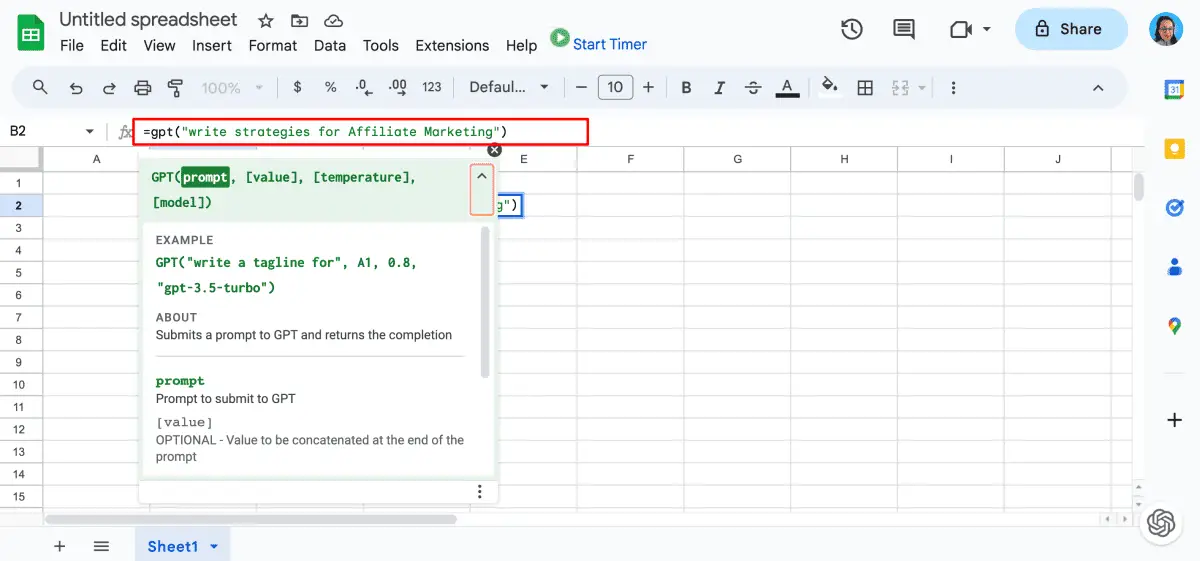Increase decimal places
Image resolution: width=1200 pixels, height=561 pixels.
(398, 87)
